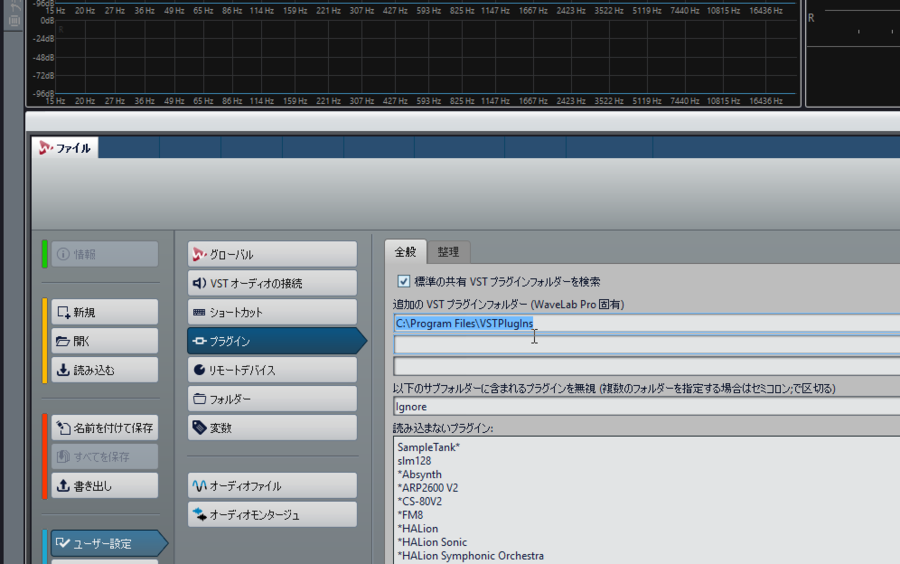
Task: Select the プラグイン settings entry
Action: click(276, 341)
